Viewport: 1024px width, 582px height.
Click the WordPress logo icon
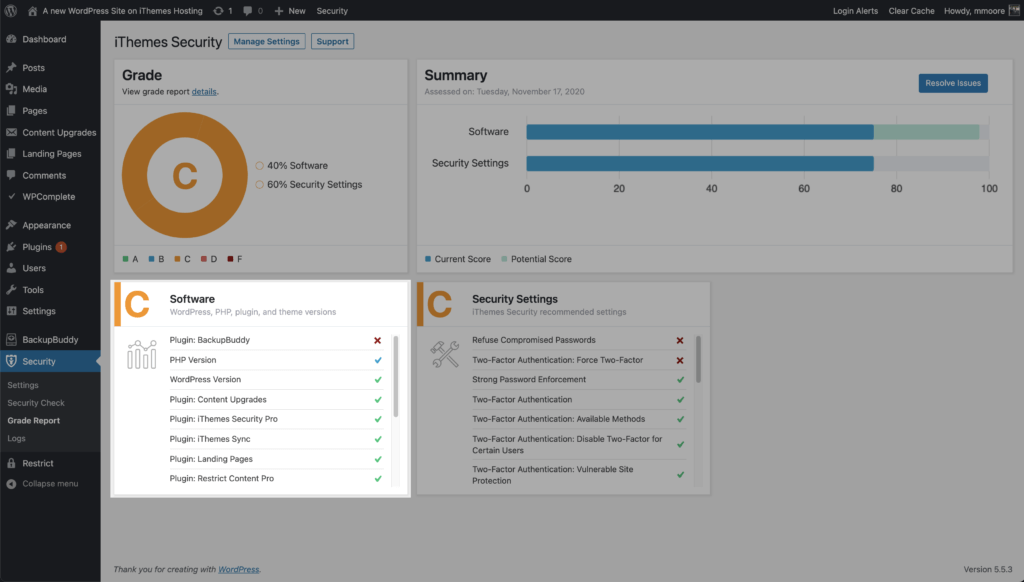11,10
